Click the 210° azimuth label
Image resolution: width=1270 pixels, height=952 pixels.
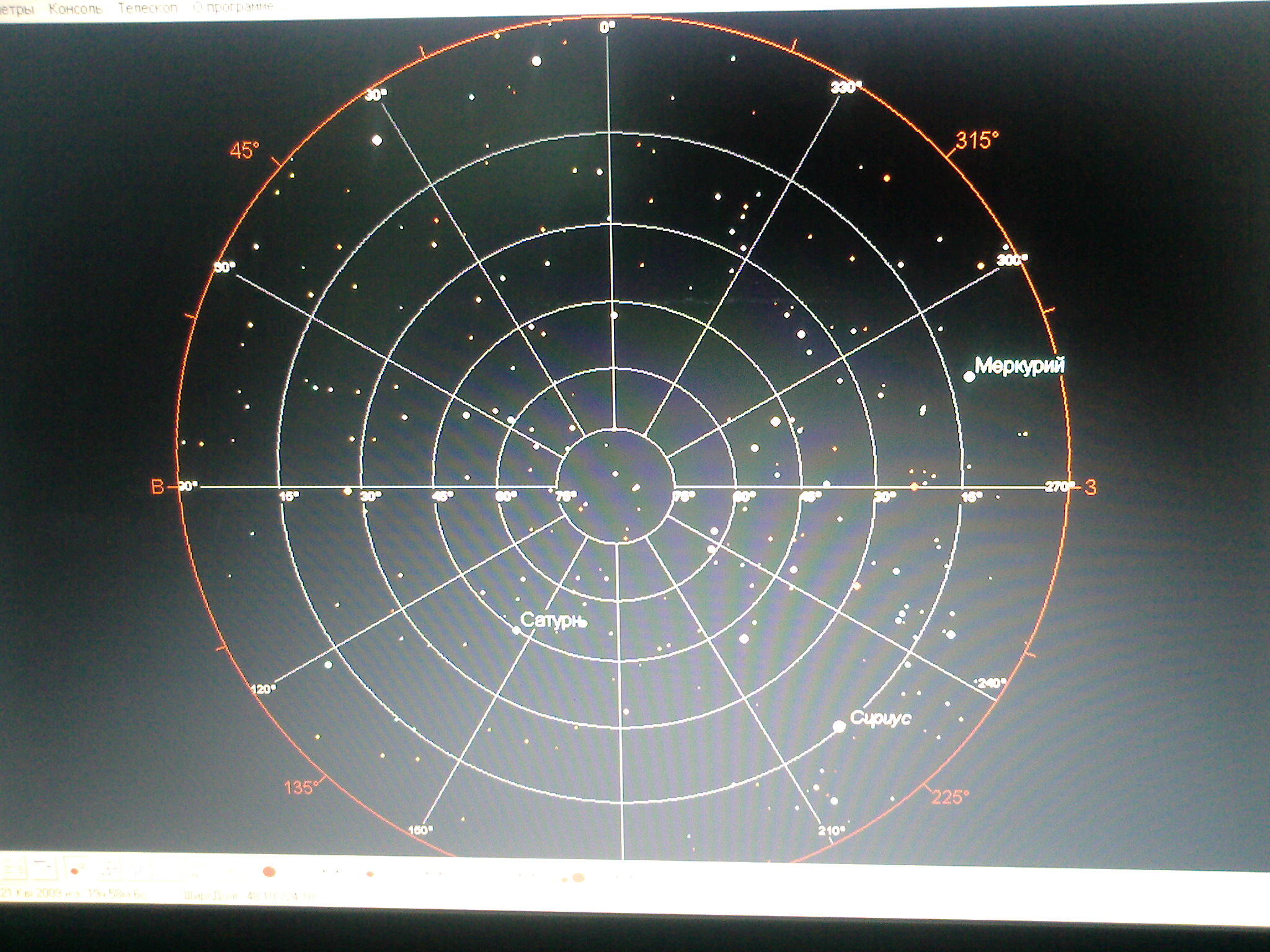[x=832, y=831]
